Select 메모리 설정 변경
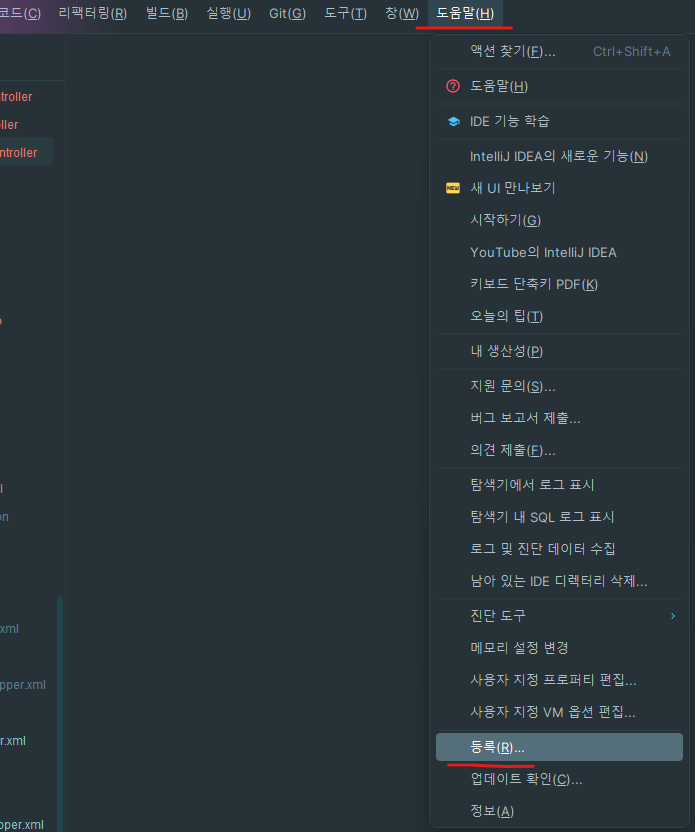 point(559,648)
